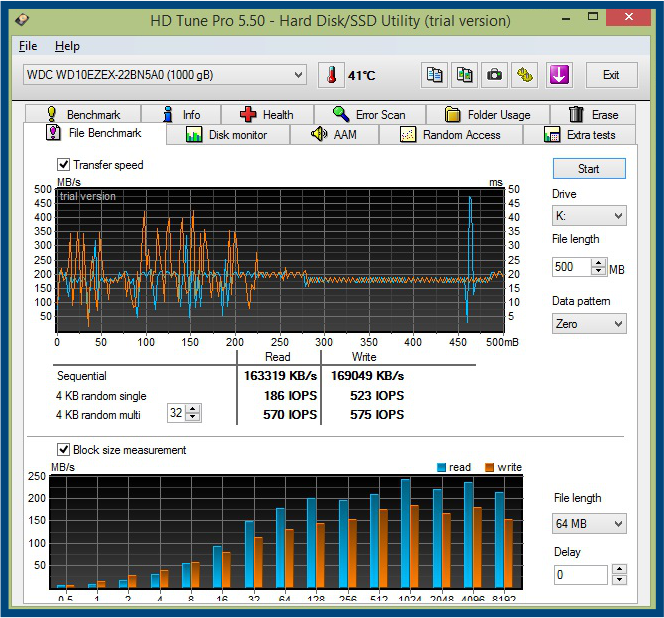
Task: Click the File Benchmark tab icon
Action: click(x=53, y=133)
